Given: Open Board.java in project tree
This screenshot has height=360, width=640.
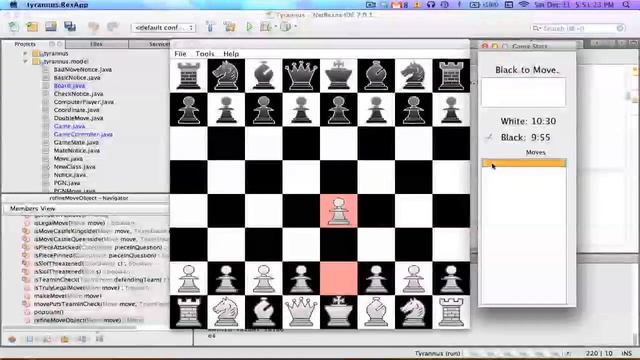Looking at the screenshot, I should [69, 86].
